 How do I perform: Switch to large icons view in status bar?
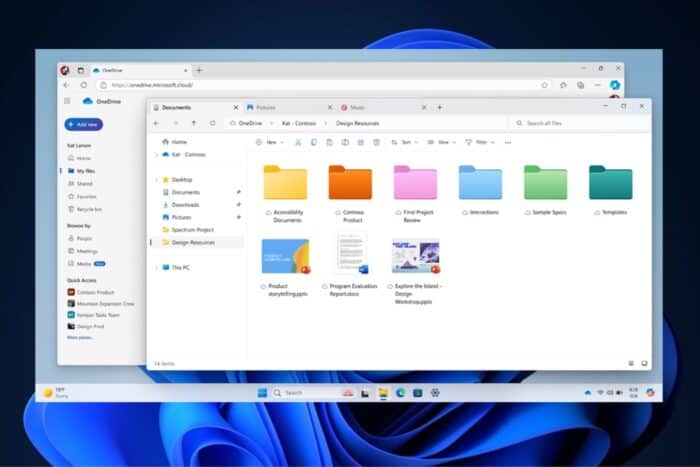point(644,363)
